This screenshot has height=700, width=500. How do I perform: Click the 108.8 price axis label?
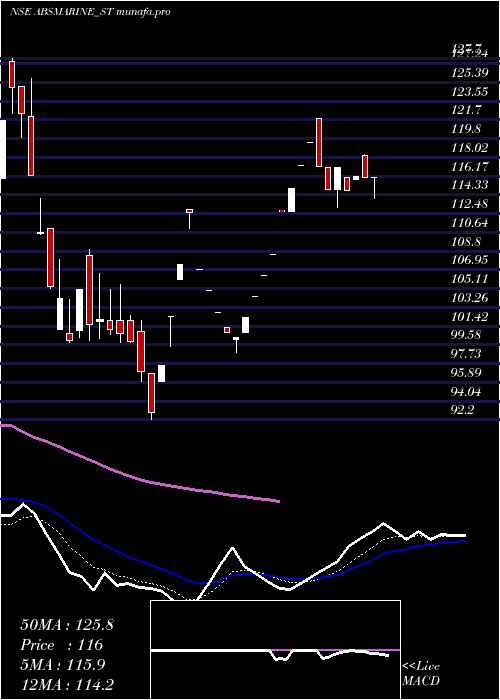(467, 242)
